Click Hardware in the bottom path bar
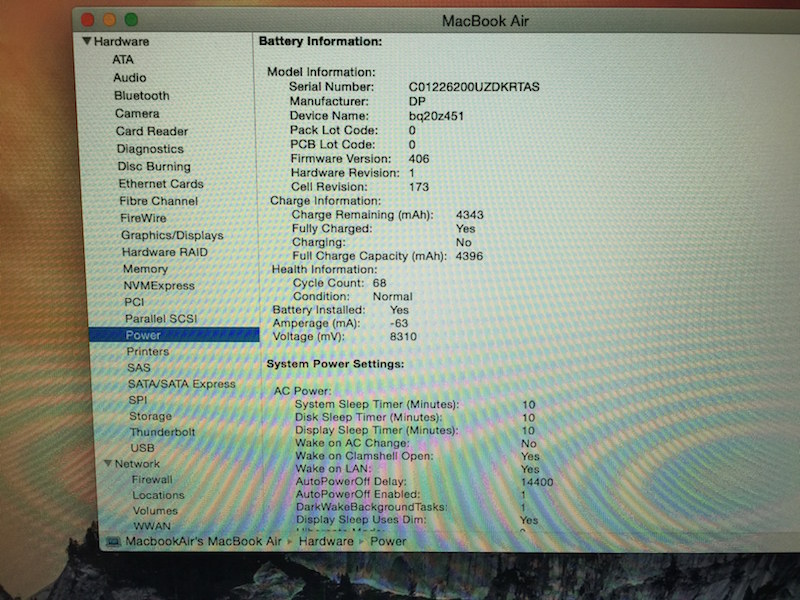The width and height of the screenshot is (800, 600). tap(326, 541)
